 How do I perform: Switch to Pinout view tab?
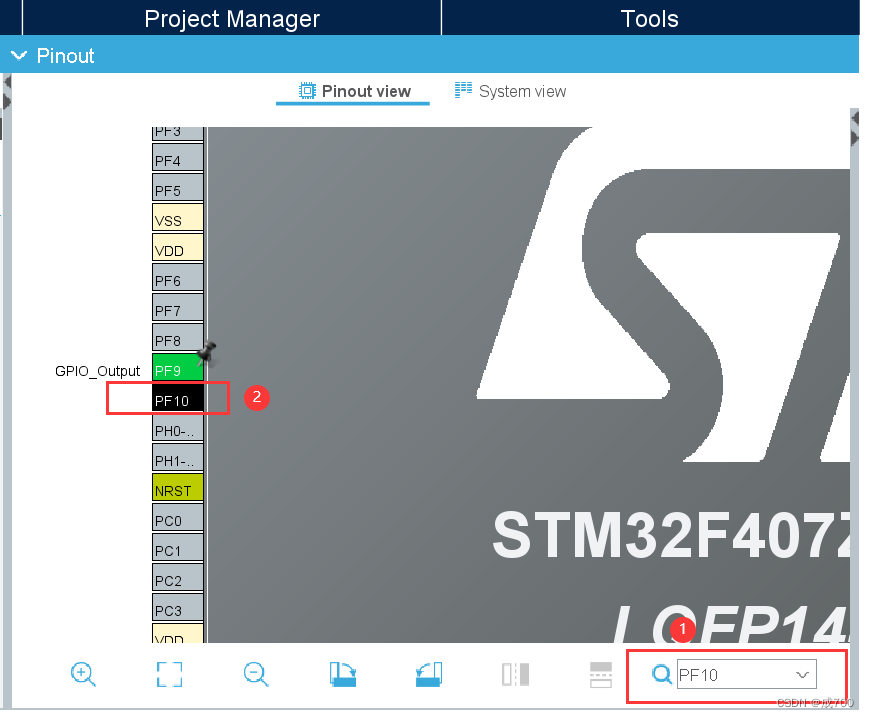[x=353, y=91]
